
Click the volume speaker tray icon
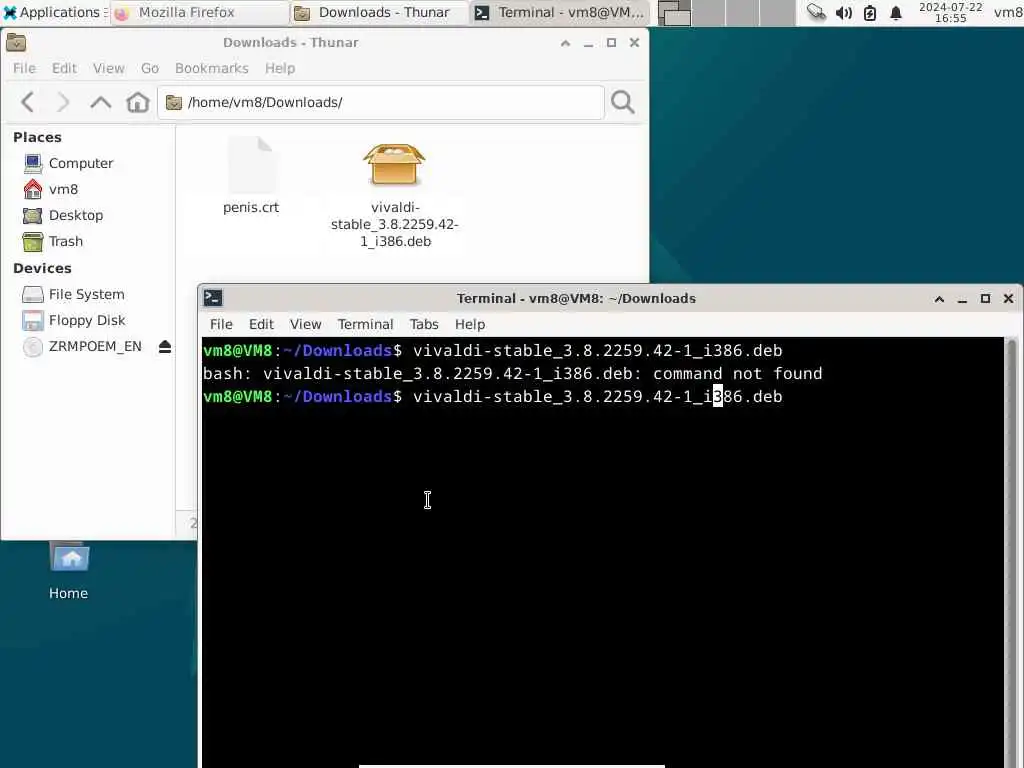(x=844, y=12)
